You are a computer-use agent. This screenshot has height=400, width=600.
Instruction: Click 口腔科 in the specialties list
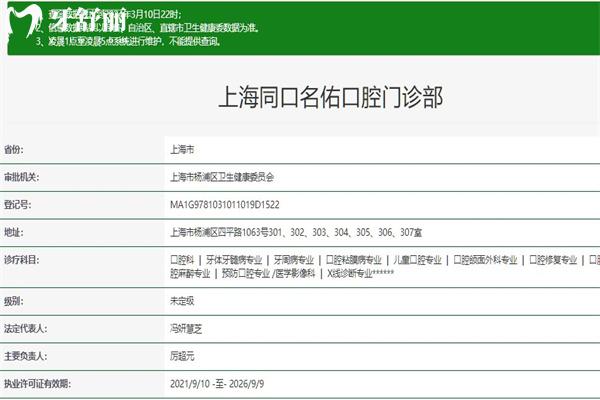[x=182, y=260]
